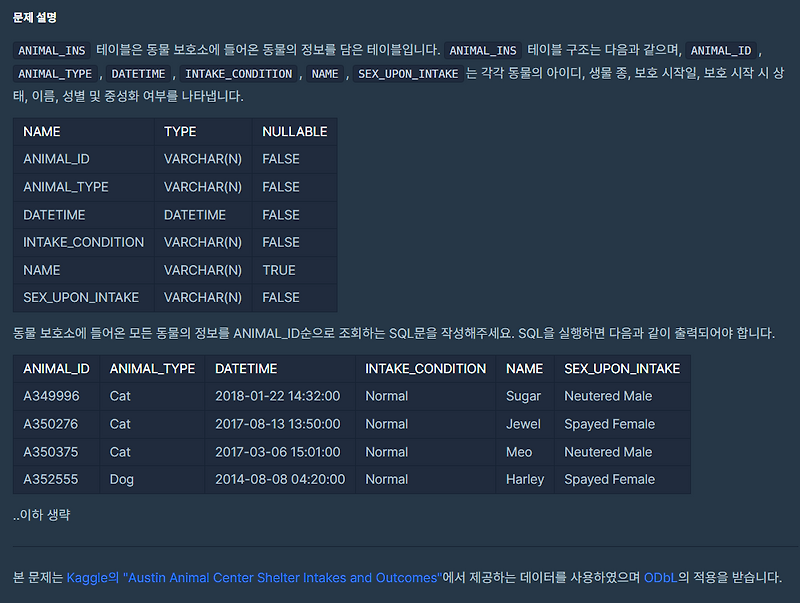
Task: Click the 2014-08-08 04:20:00 datetime cell
Action: click(281, 480)
